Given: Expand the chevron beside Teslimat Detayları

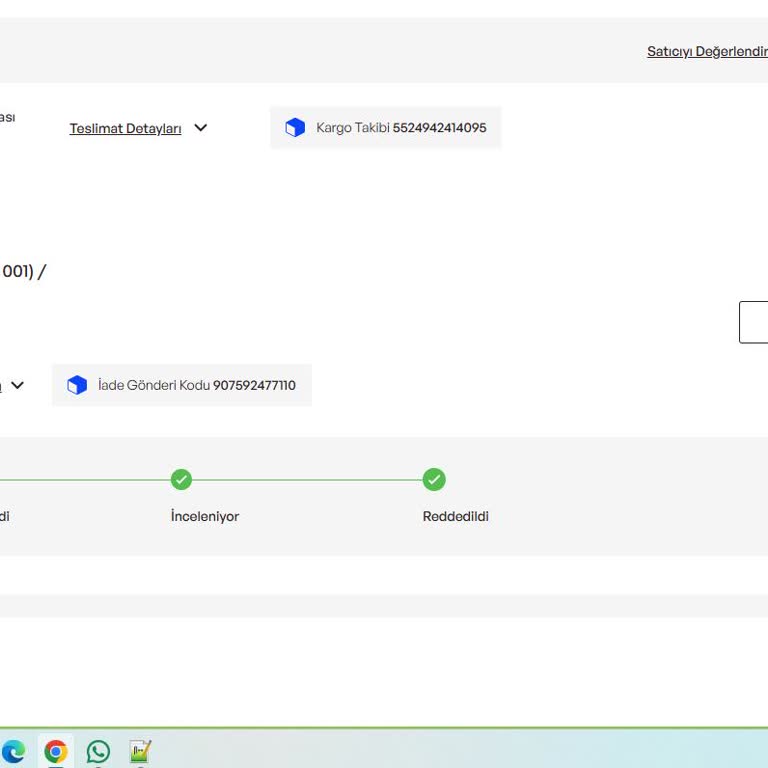Looking at the screenshot, I should click(x=201, y=128).
